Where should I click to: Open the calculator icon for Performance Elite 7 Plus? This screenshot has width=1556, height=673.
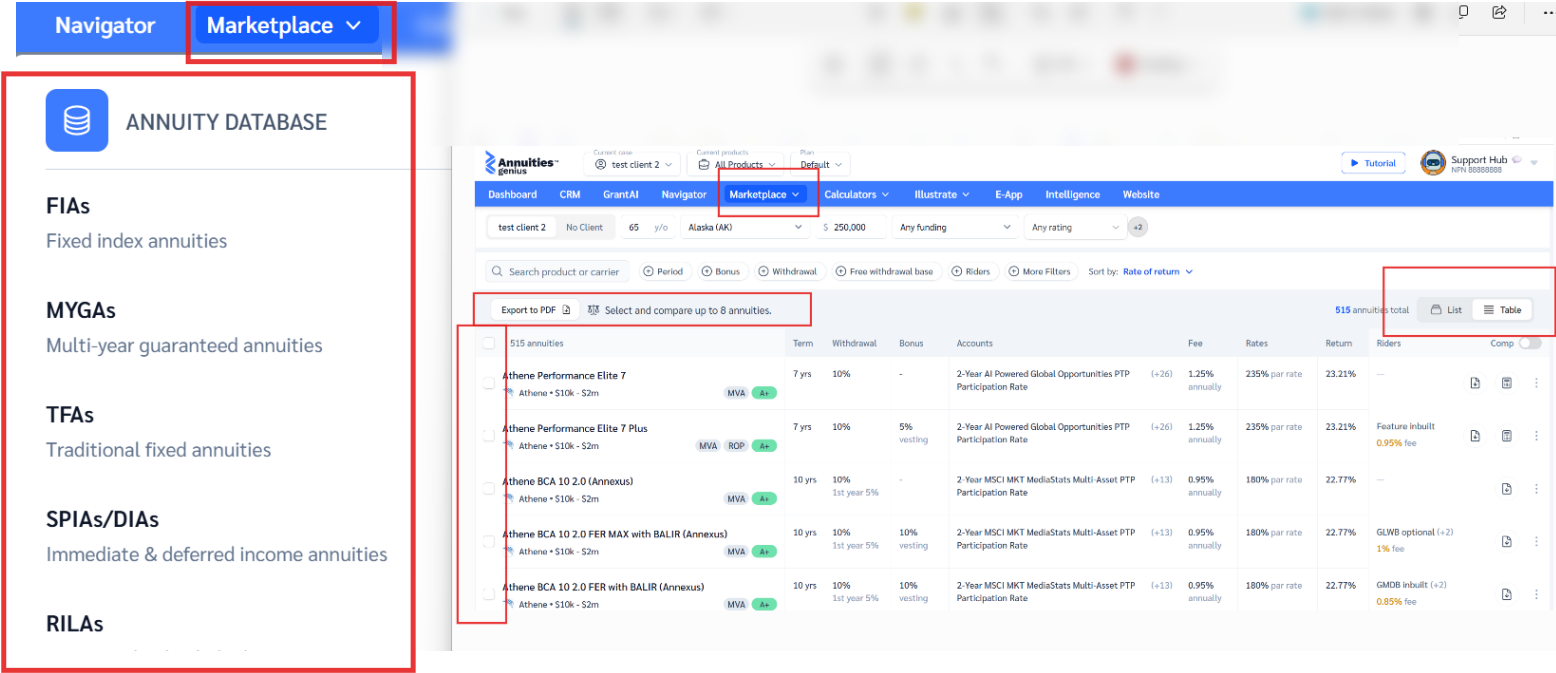1506,435
